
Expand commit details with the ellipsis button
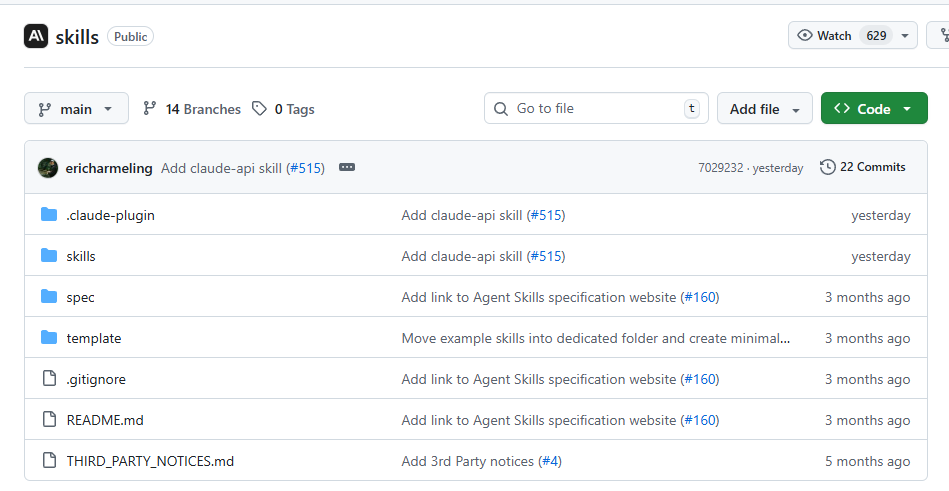347,167
